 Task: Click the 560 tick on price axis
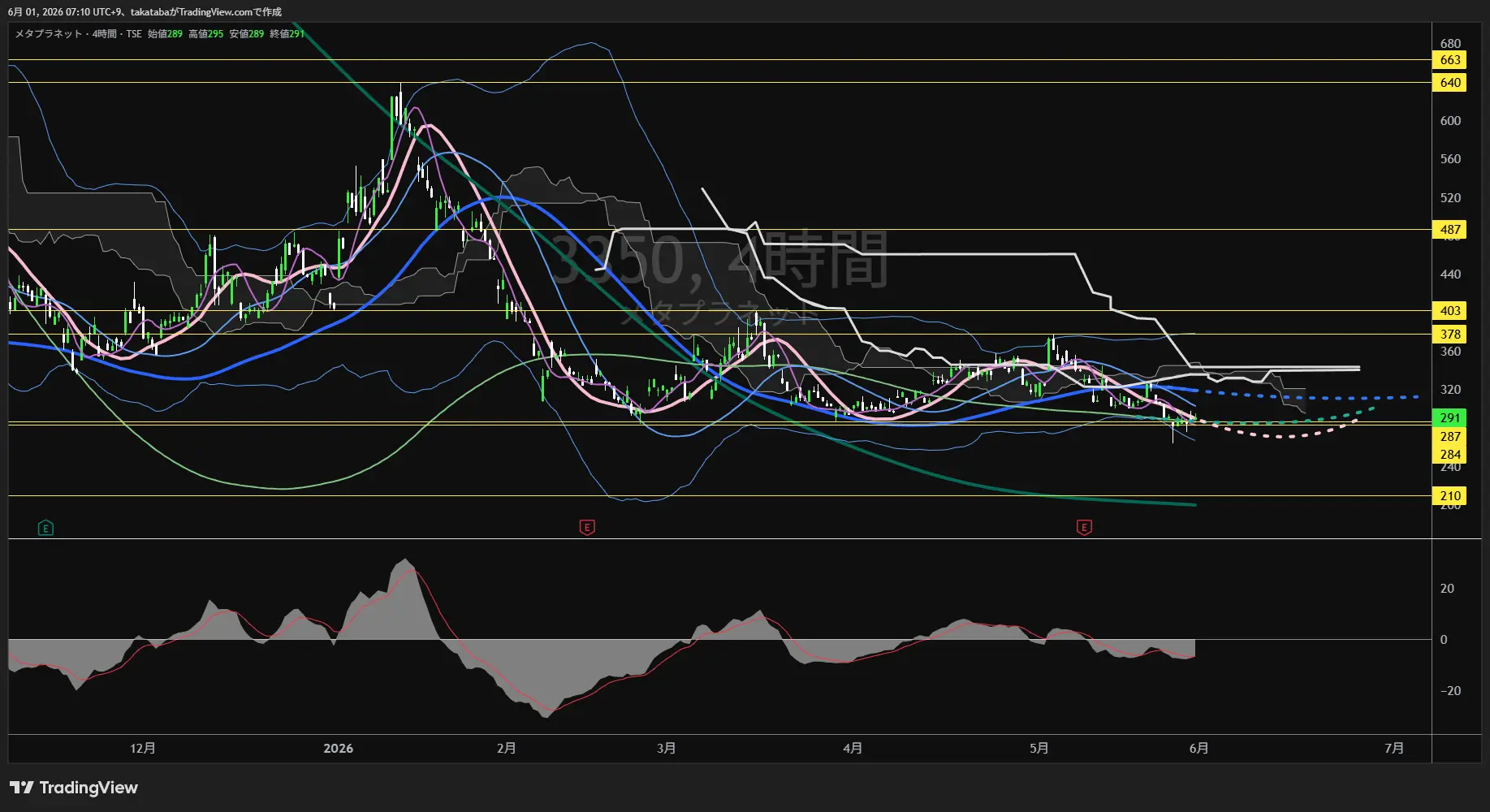(x=1450, y=159)
